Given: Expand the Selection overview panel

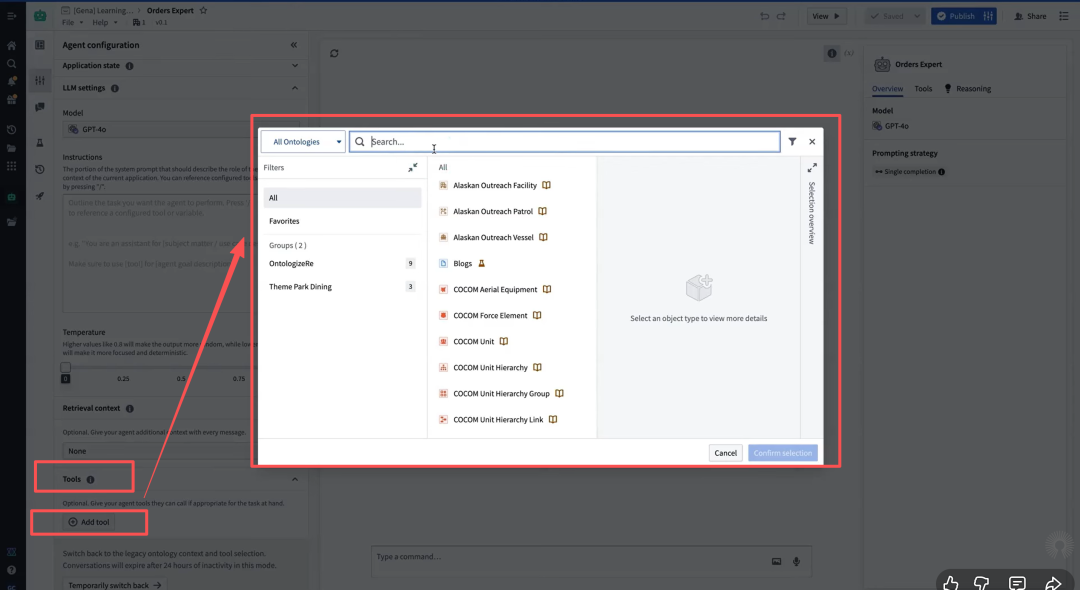Looking at the screenshot, I should (x=812, y=168).
